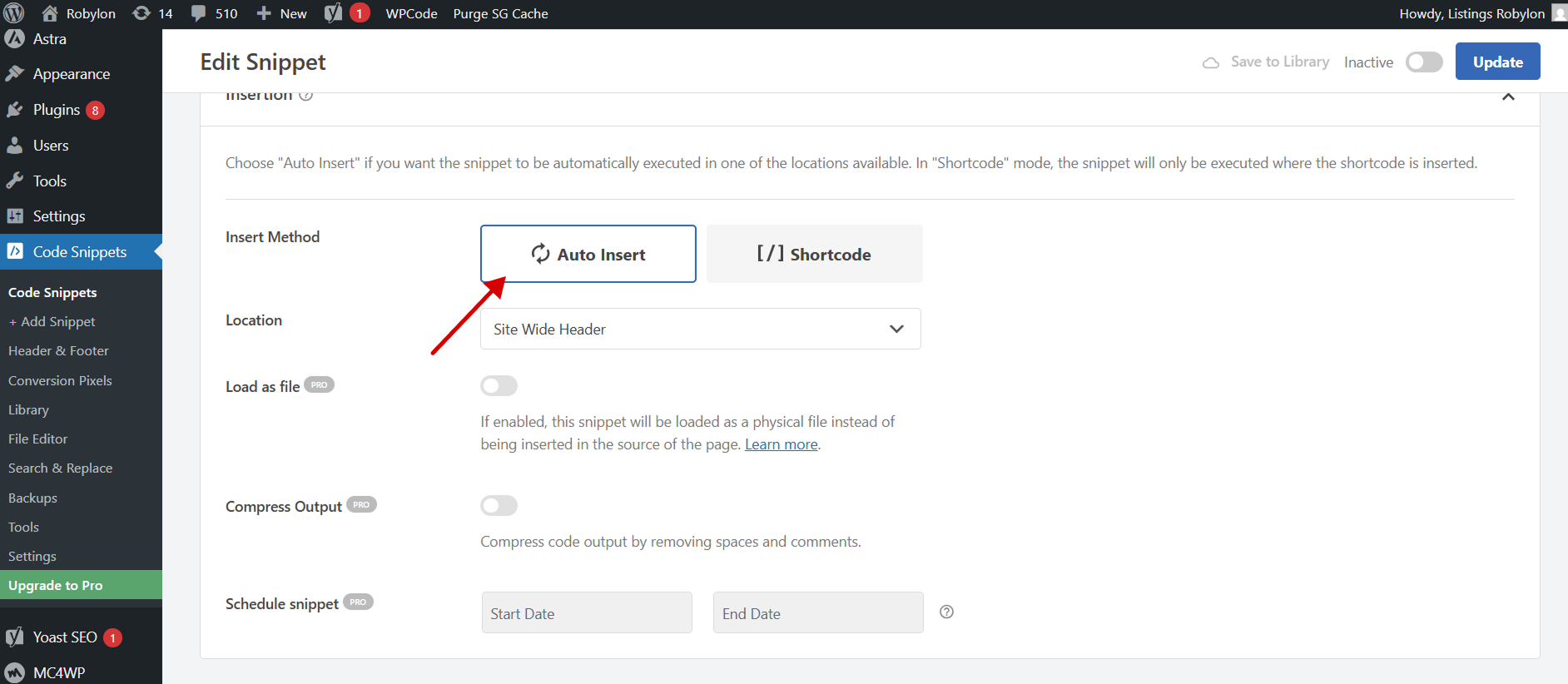Open Library submenu item
The height and width of the screenshot is (684, 1568).
click(x=28, y=409)
